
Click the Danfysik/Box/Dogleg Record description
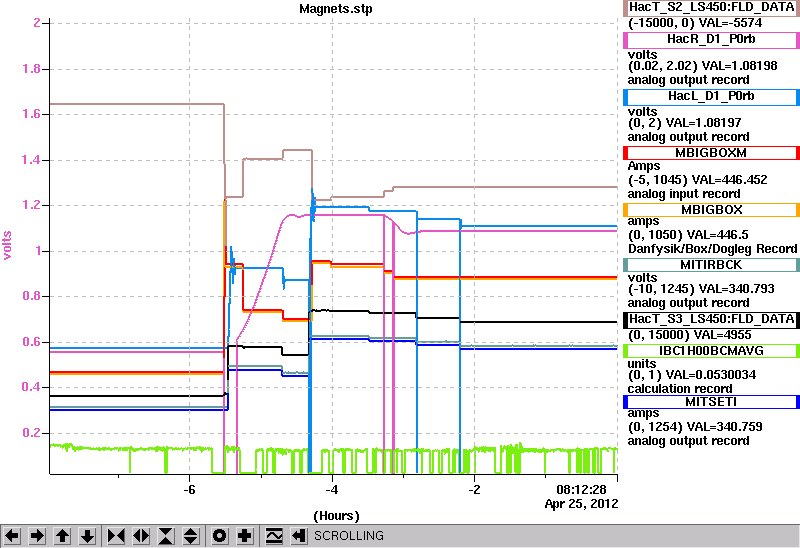pos(712,249)
